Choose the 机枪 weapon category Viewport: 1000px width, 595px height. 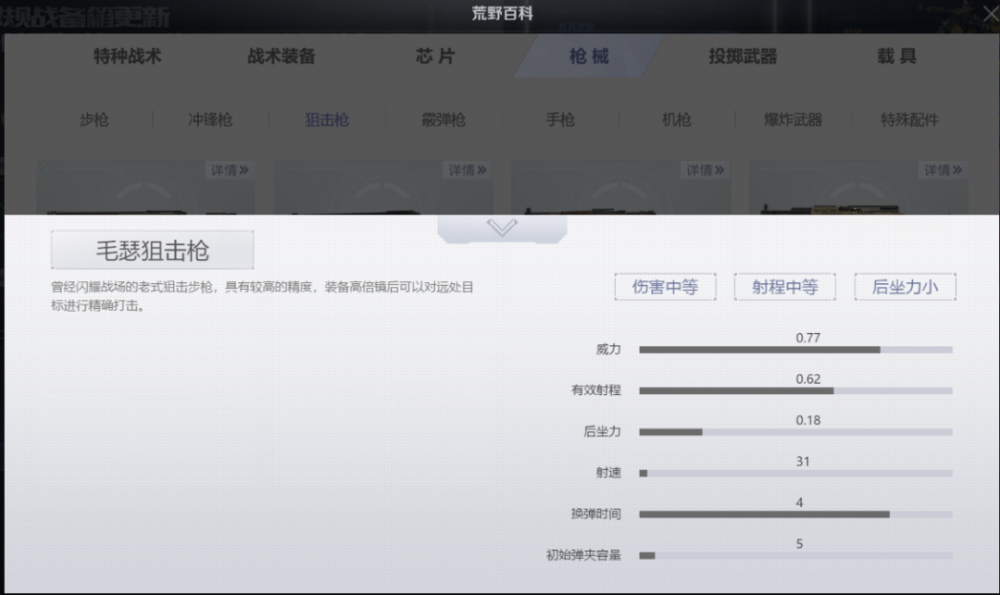coord(677,119)
